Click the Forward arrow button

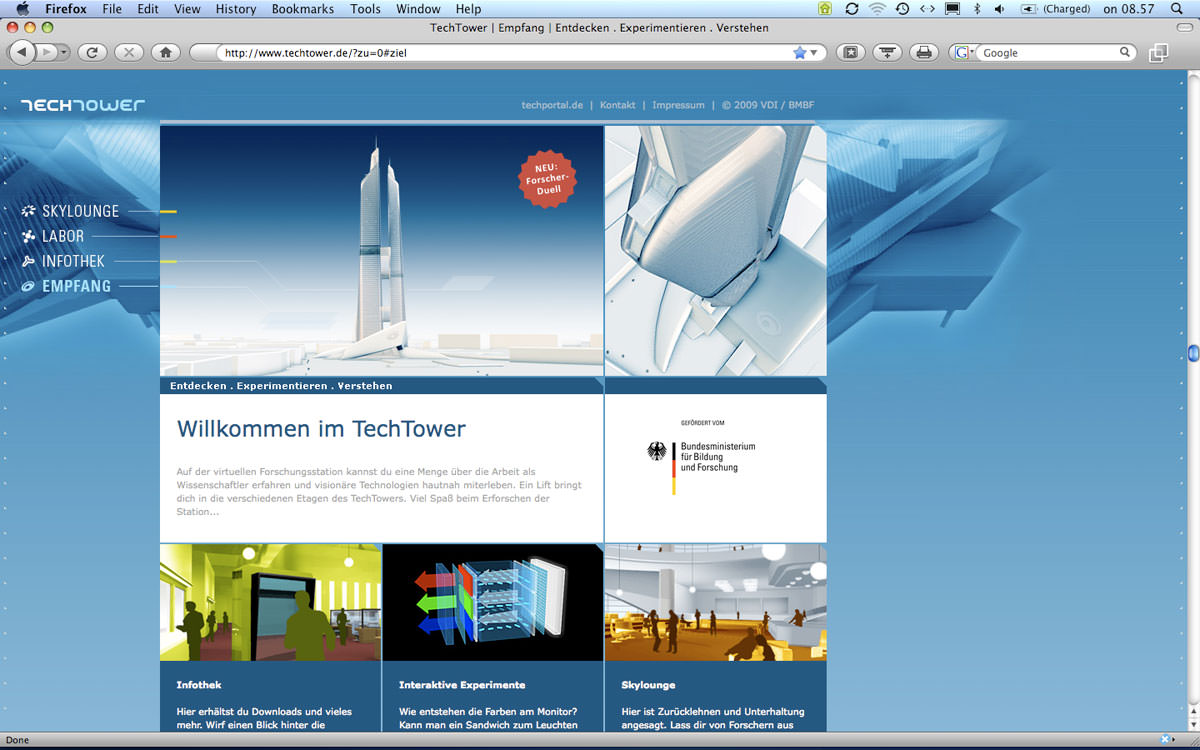click(45, 52)
